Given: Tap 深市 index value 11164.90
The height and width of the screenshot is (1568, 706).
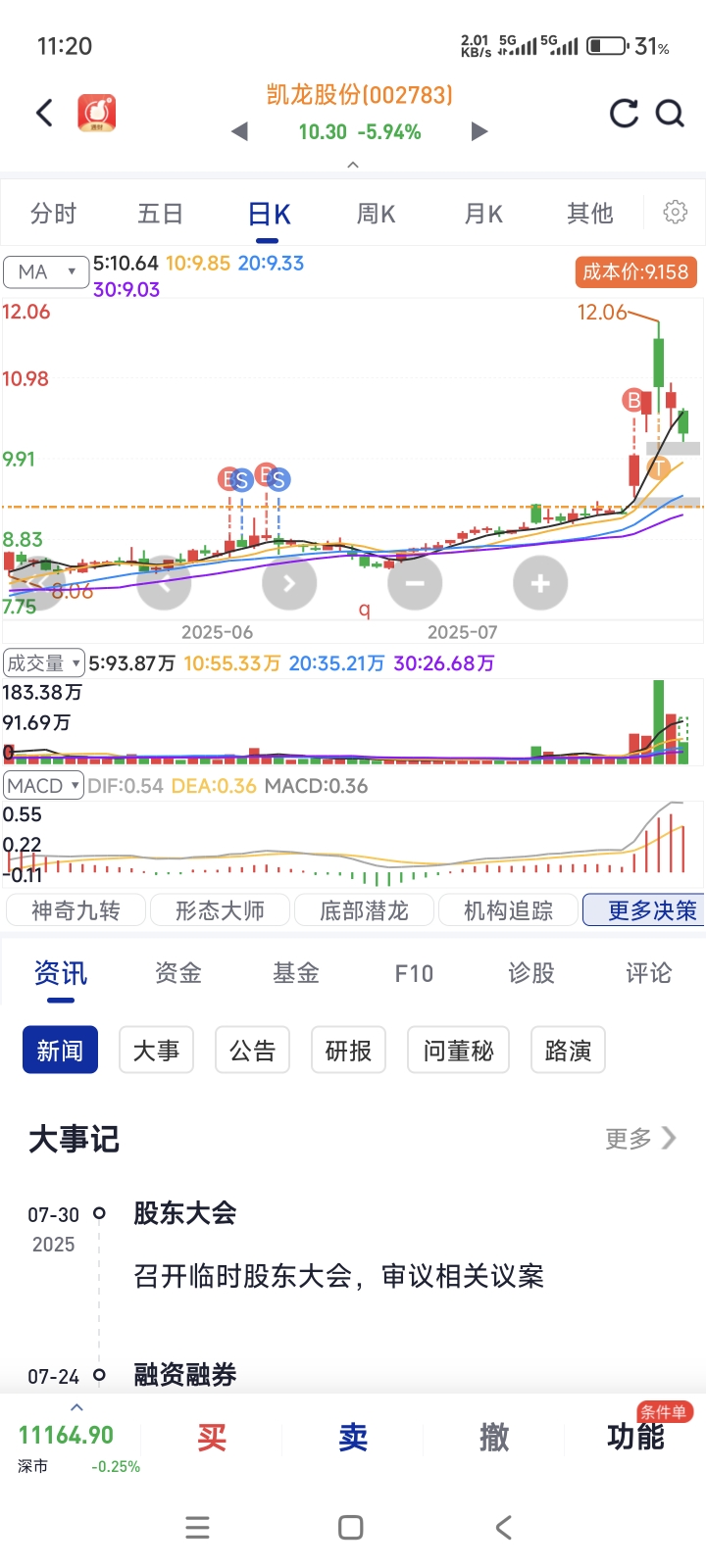Looking at the screenshot, I should [67, 1435].
